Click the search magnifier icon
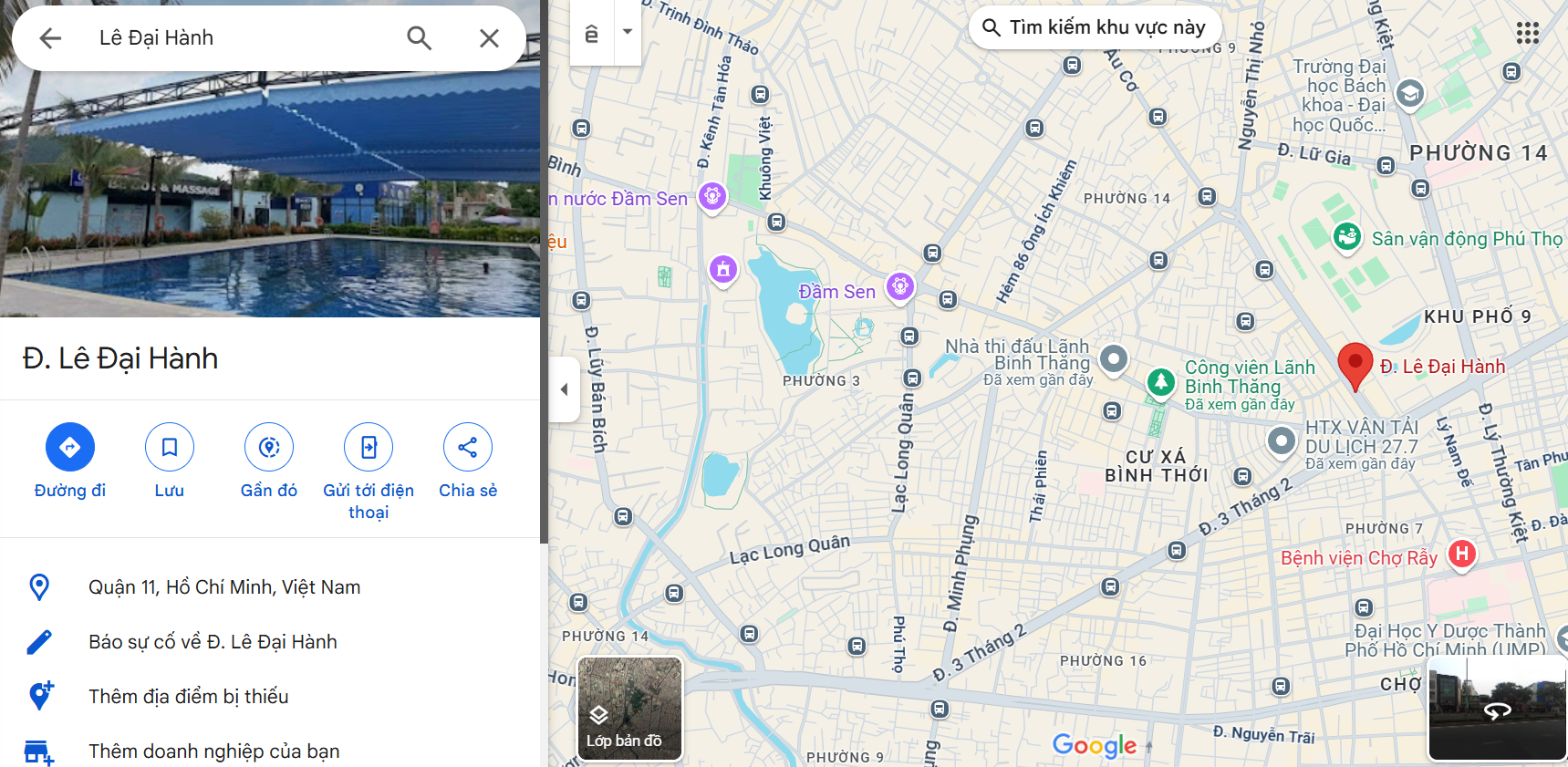 coord(419,37)
